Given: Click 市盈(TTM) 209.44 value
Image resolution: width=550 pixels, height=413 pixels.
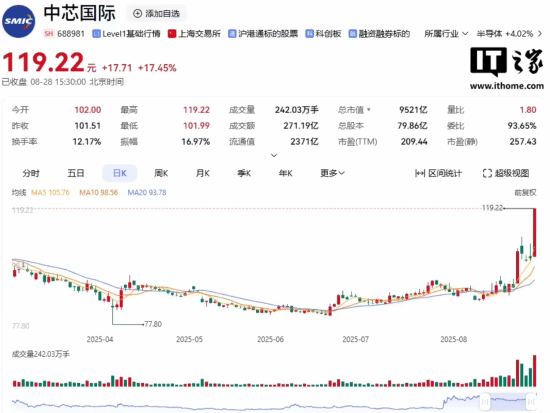Looking at the screenshot, I should point(414,142).
